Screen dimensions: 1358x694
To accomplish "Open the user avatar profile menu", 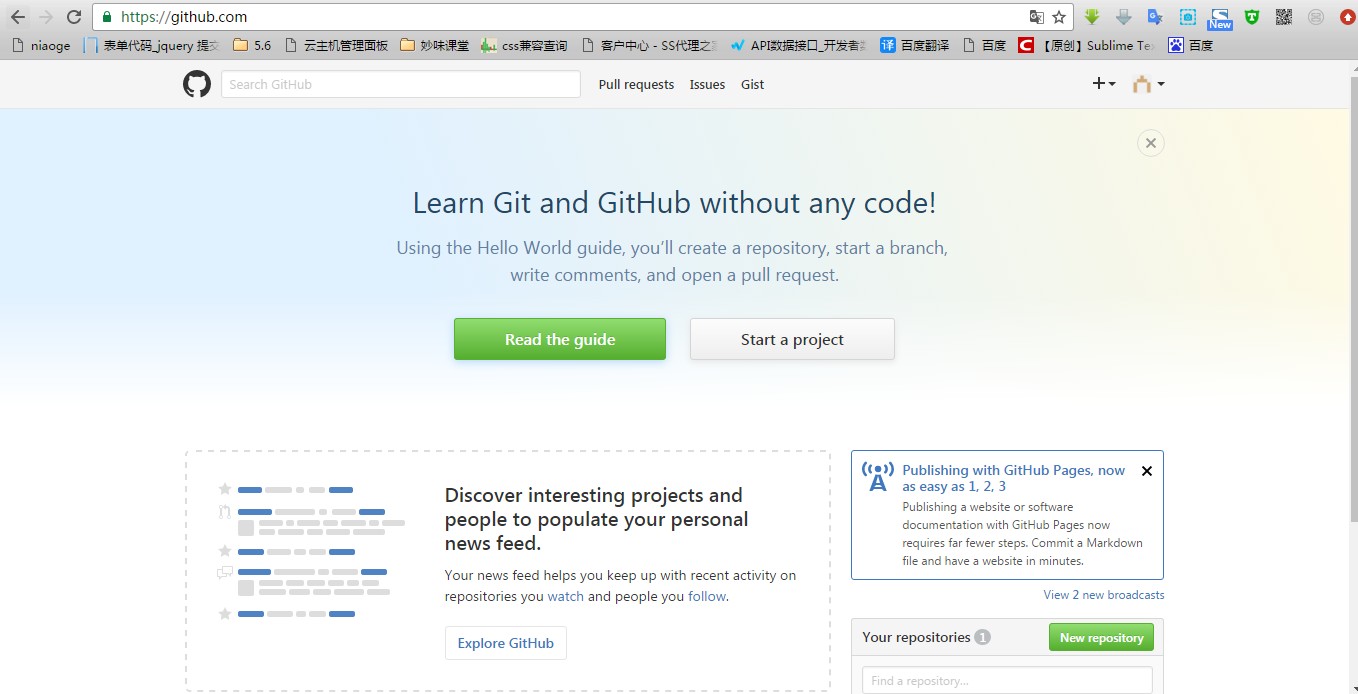I will point(1148,84).
